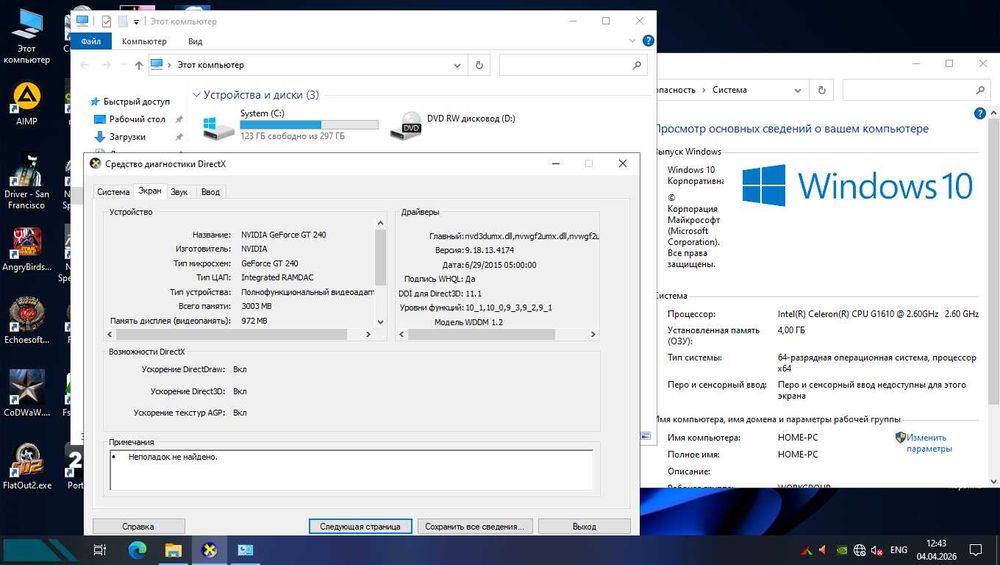Open Task View on the taskbar
Screen dimensions: 1000x565
tap(100, 549)
